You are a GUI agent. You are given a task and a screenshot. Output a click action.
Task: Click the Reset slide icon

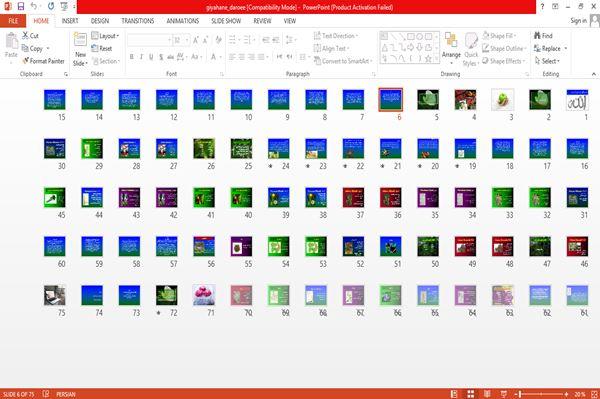[95, 48]
